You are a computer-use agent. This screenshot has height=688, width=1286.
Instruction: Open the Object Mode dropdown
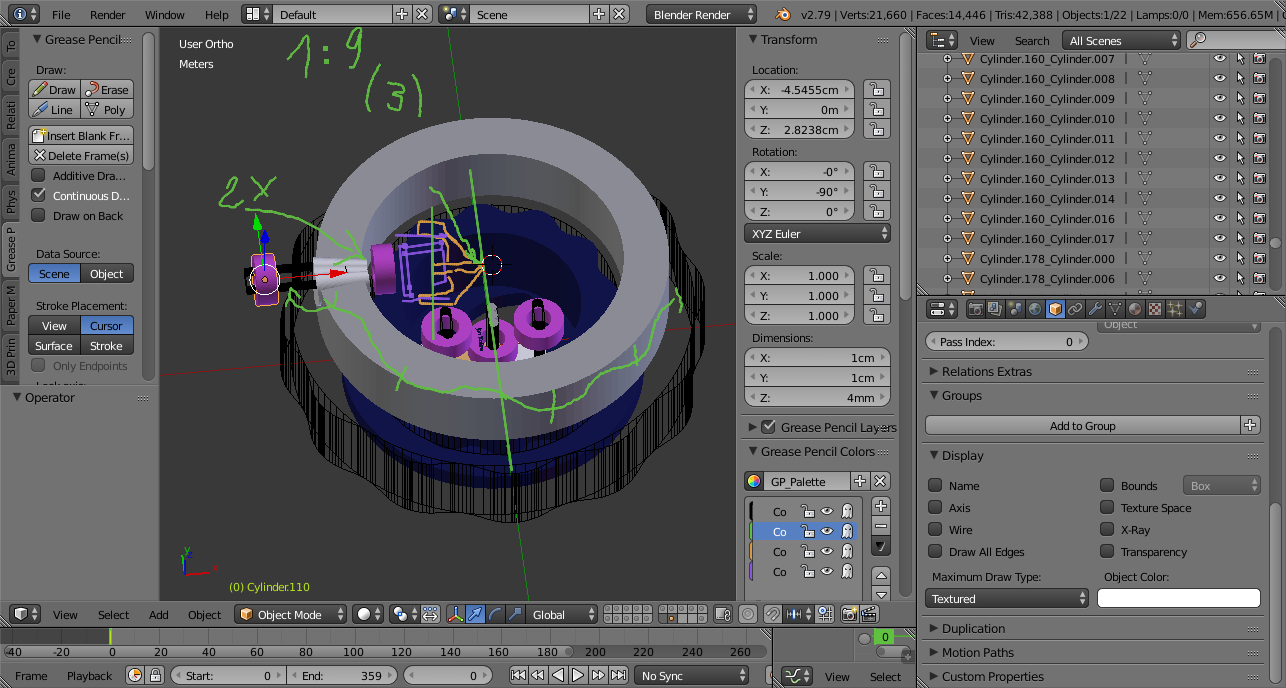tap(291, 614)
